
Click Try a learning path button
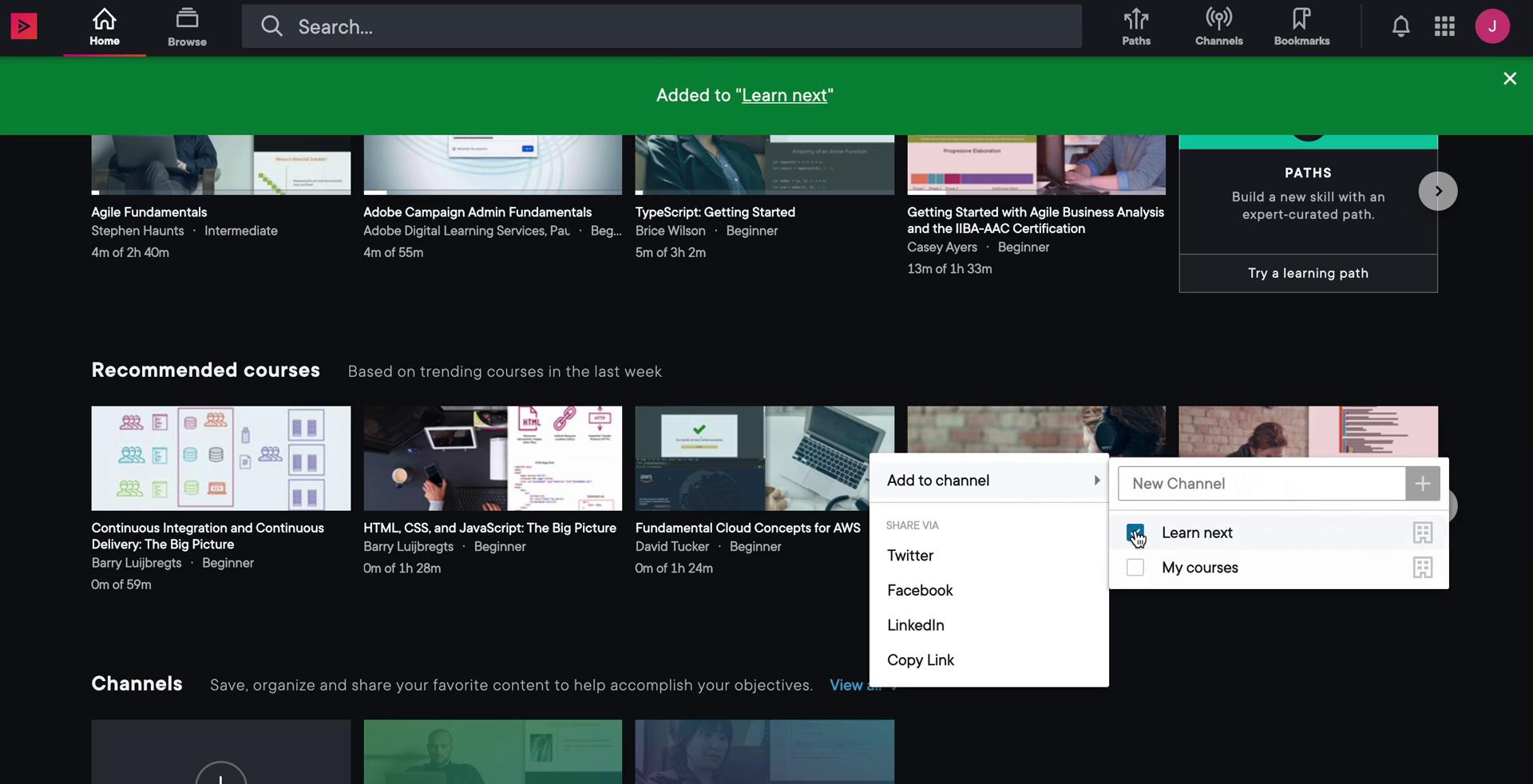[x=1308, y=273]
